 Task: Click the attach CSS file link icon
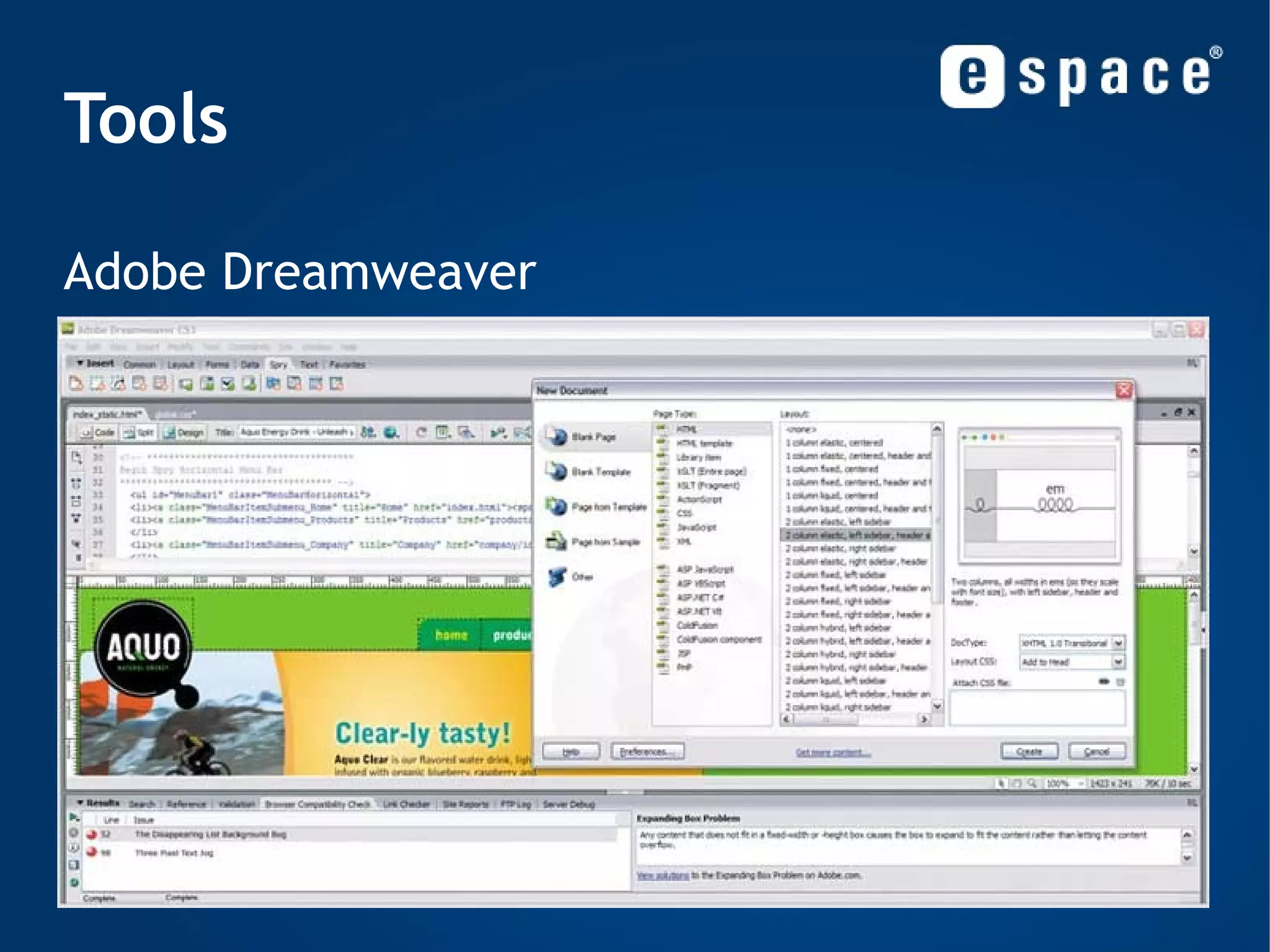tap(1104, 682)
